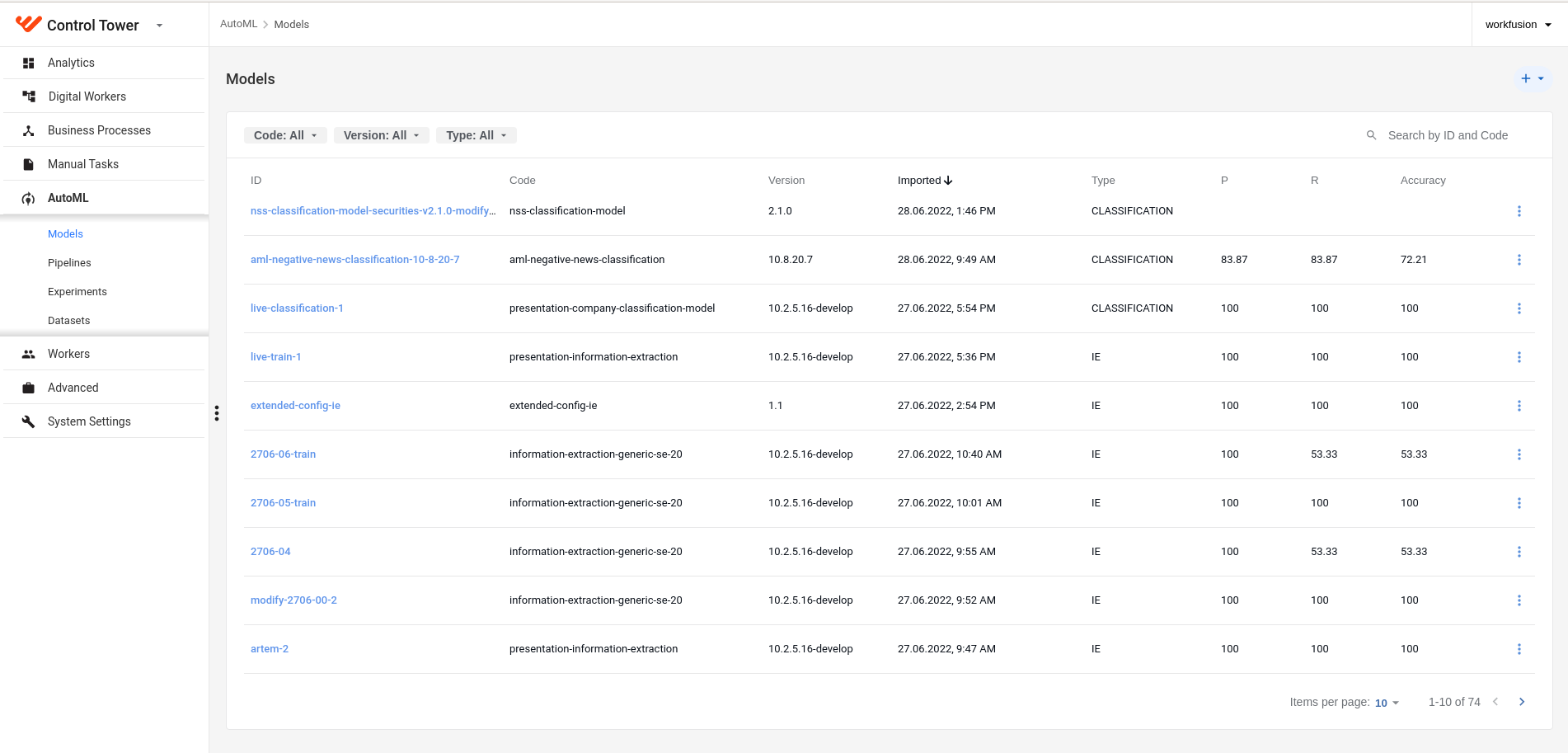
Task: Open the live-train-1 model link
Action: pyautogui.click(x=276, y=357)
